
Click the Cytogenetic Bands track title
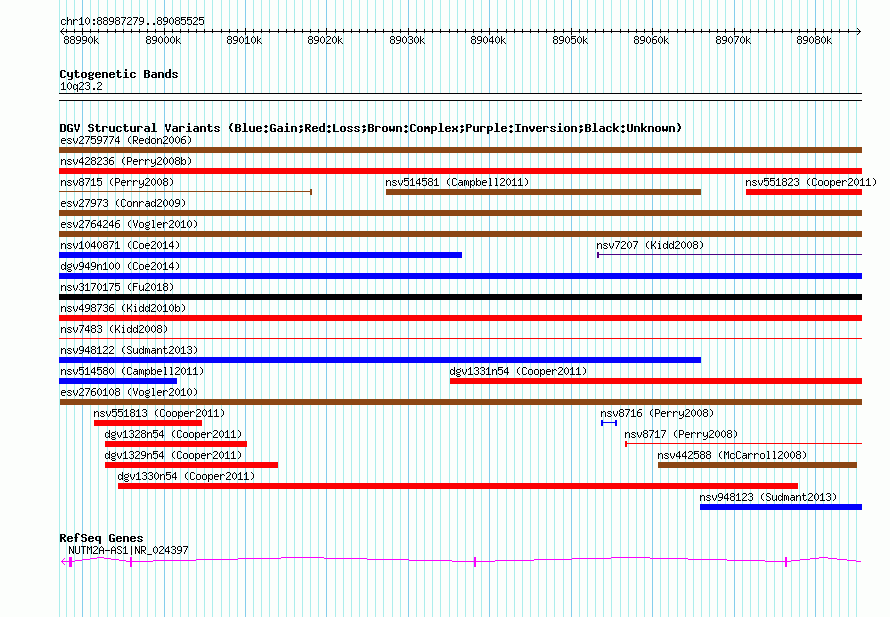click(119, 74)
